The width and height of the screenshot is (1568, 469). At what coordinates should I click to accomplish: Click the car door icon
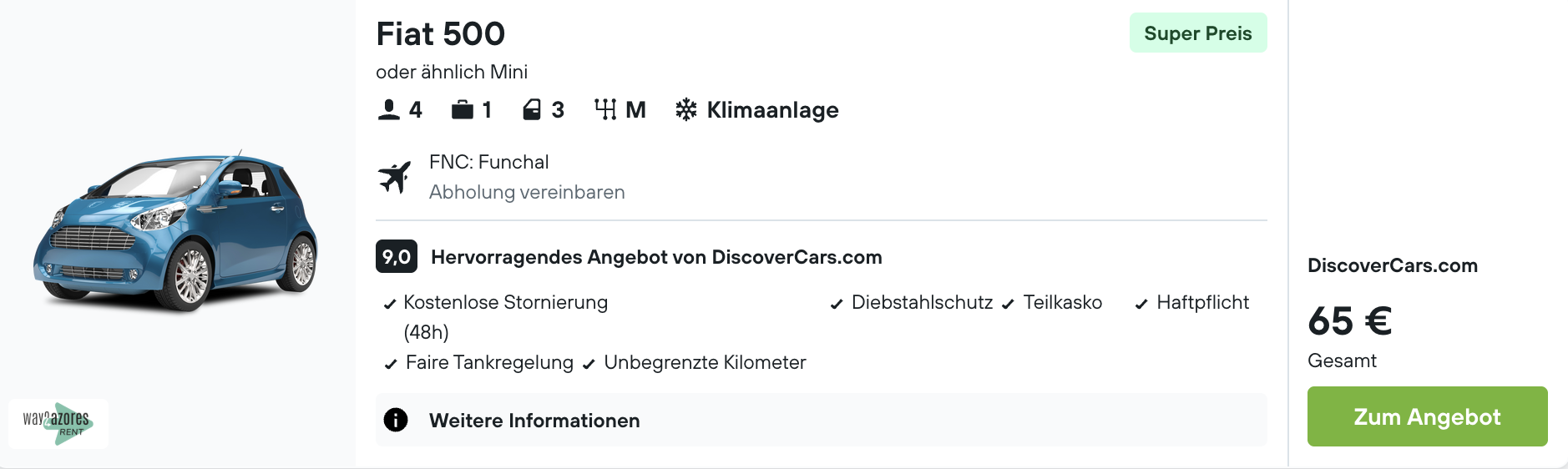point(532,110)
